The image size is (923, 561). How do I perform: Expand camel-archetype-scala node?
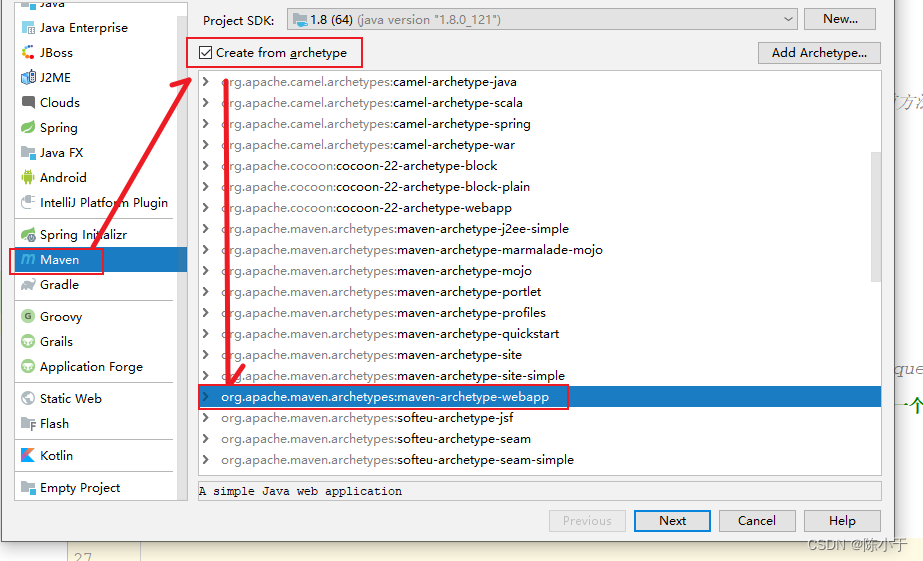205,102
